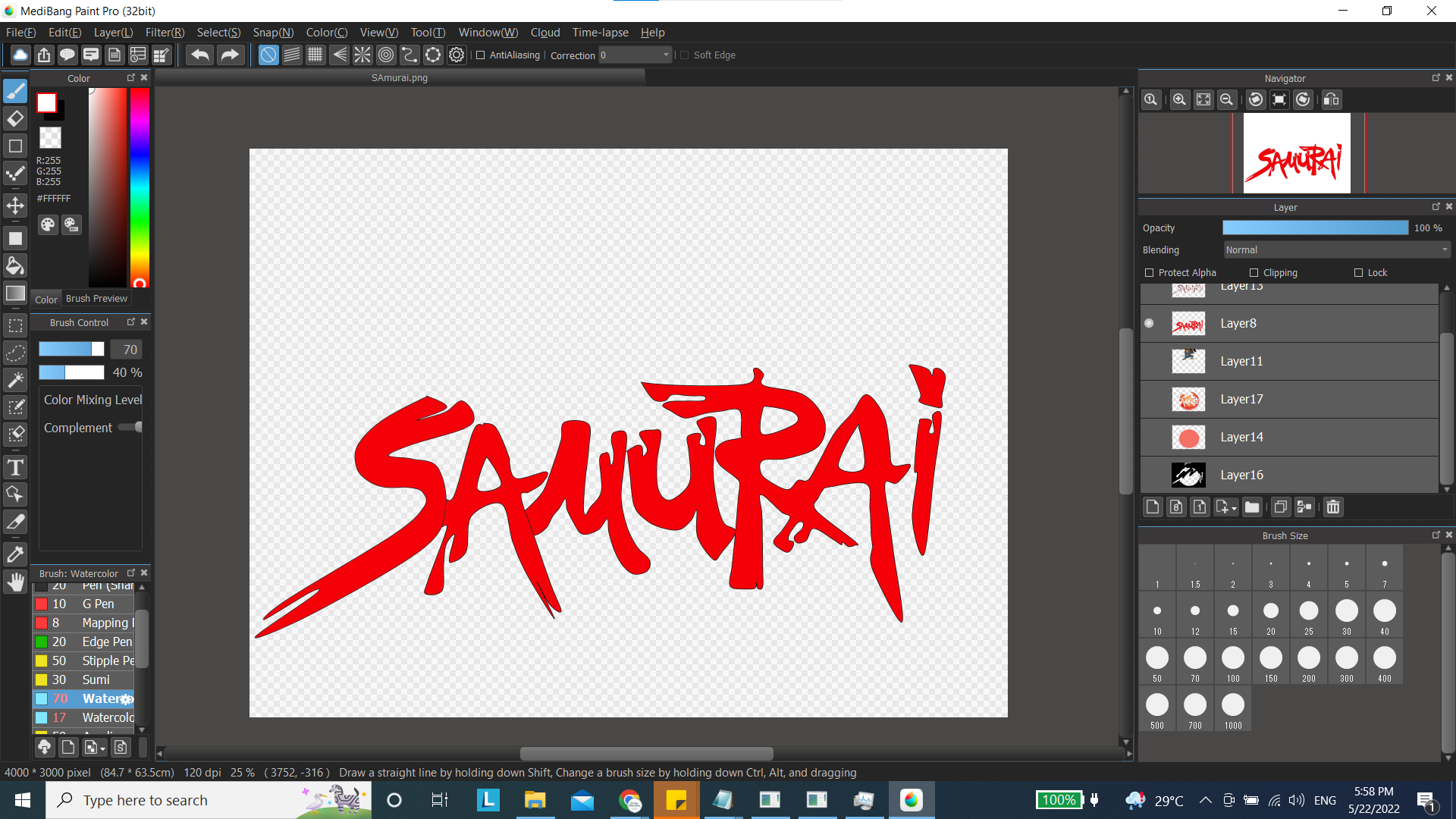
Task: Create new raster layer icon
Action: tap(1153, 507)
